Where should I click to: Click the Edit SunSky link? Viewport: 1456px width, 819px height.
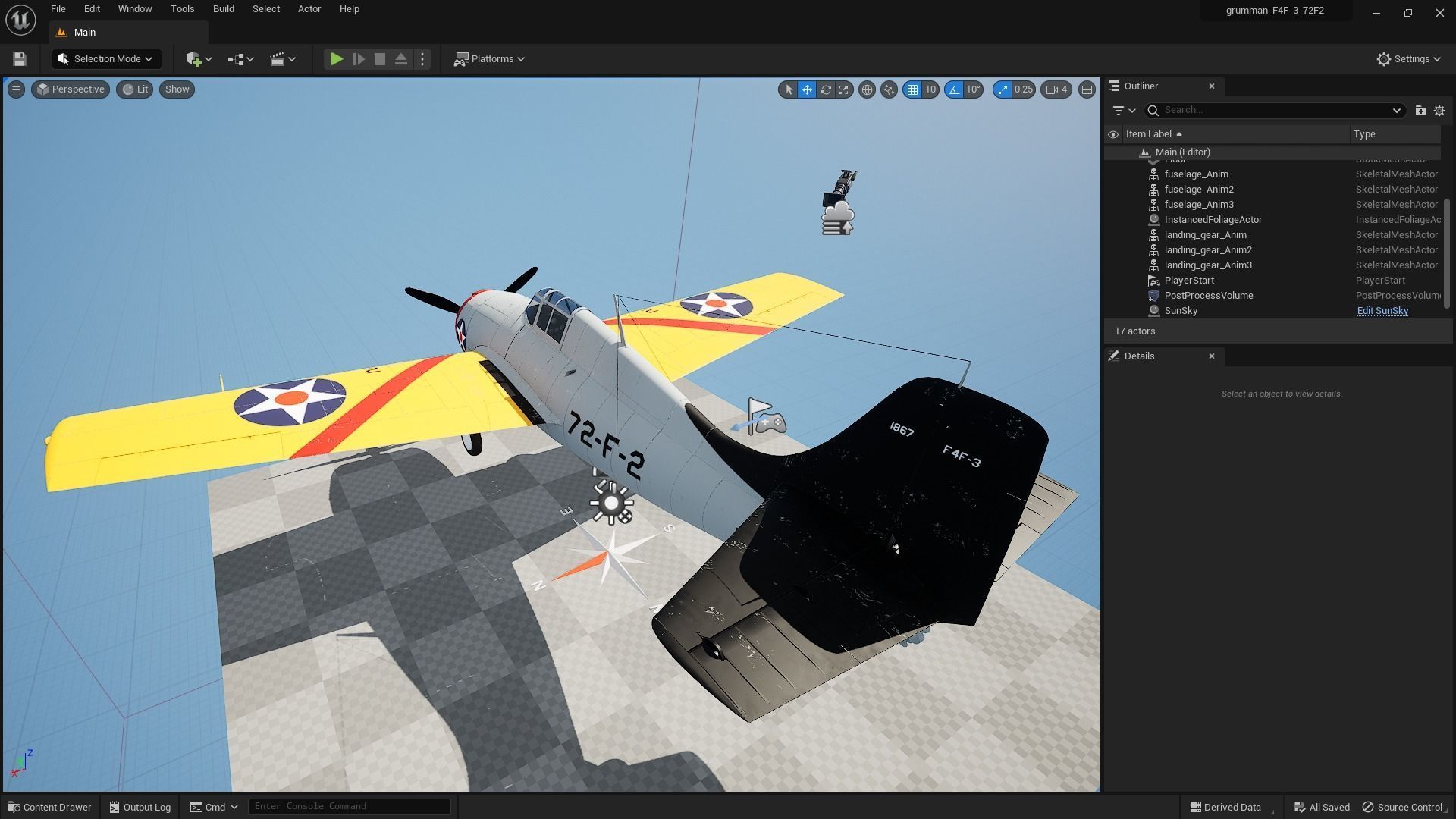(x=1382, y=311)
